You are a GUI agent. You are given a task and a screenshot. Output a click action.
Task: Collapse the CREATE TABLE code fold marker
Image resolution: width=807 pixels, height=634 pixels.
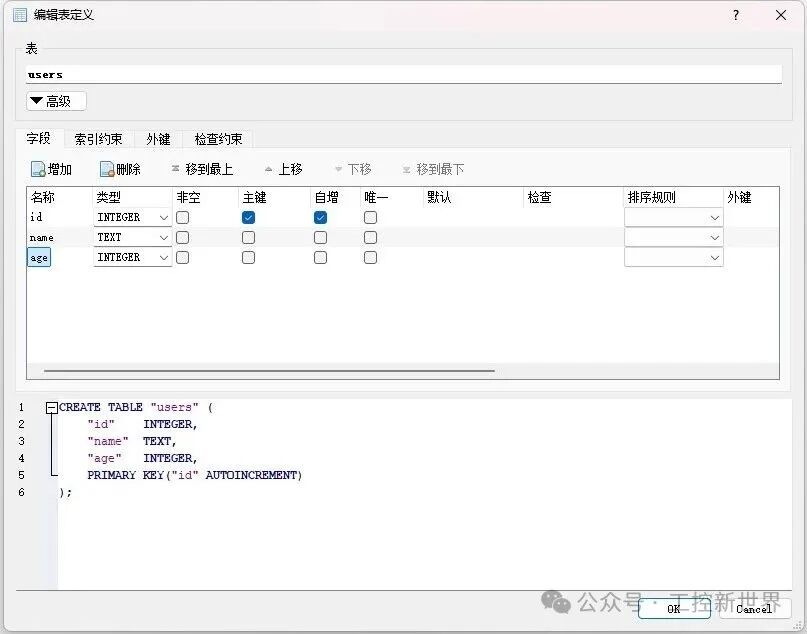pos(51,408)
